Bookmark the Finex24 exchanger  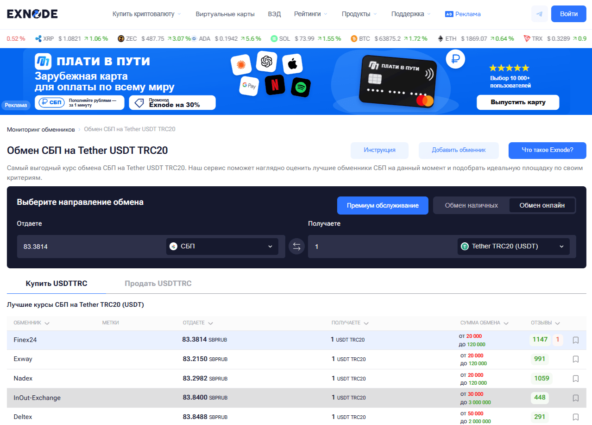[575, 340]
